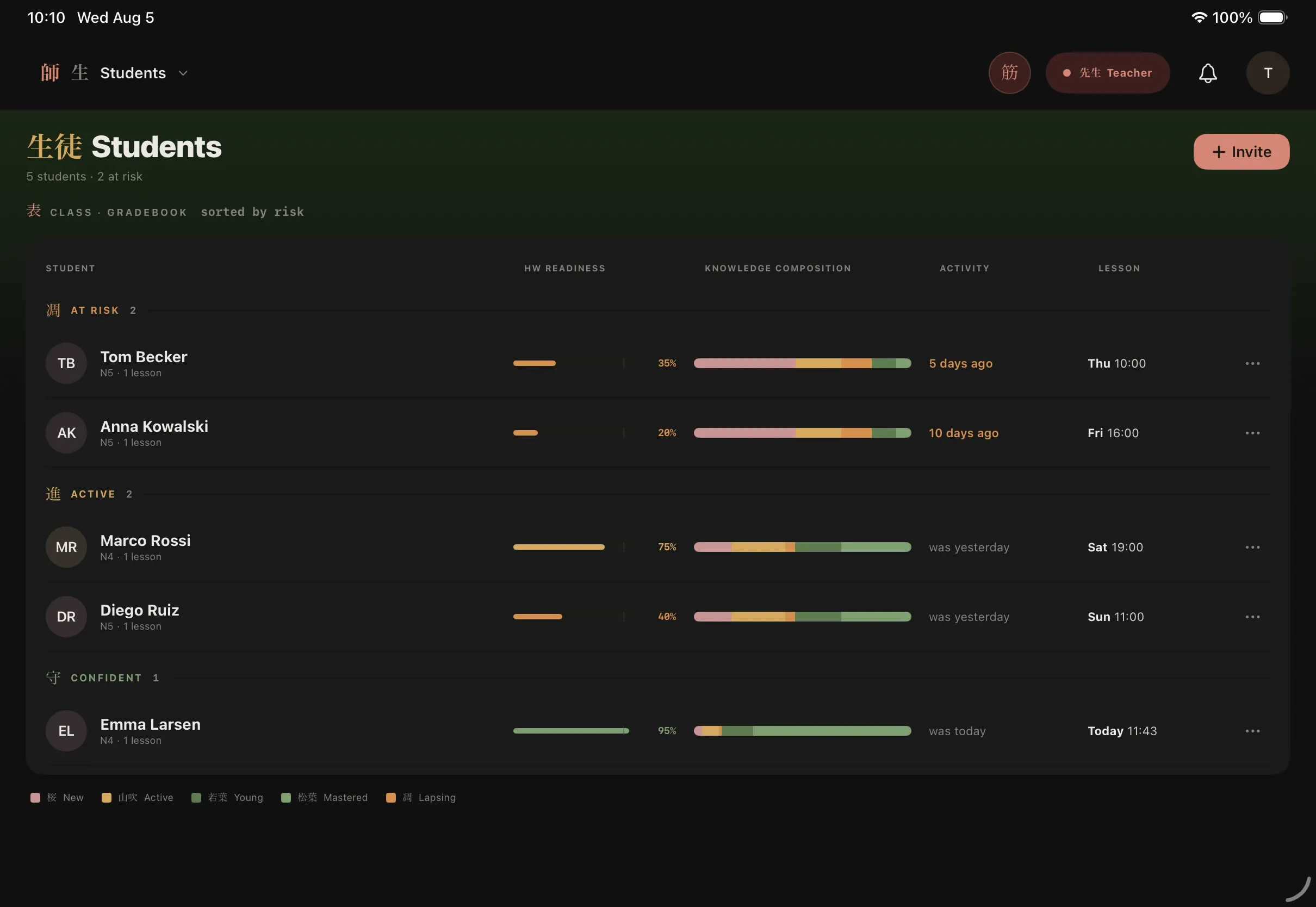Image resolution: width=1316 pixels, height=907 pixels.
Task: Sort by HW Readiness column header
Action: [564, 268]
